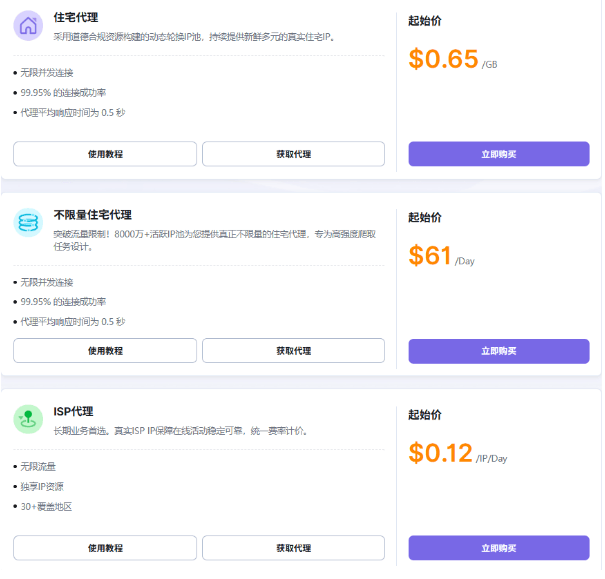
Task: Click the blue stacked database icon
Action: pyautogui.click(x=28, y=222)
